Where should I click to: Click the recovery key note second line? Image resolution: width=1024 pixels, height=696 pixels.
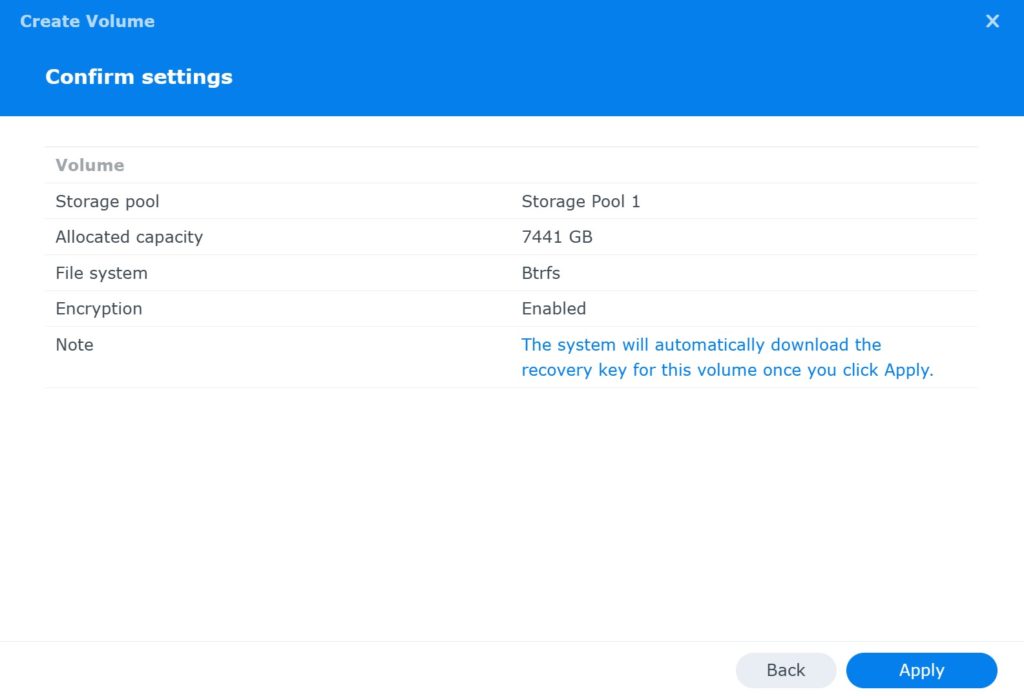[726, 370]
